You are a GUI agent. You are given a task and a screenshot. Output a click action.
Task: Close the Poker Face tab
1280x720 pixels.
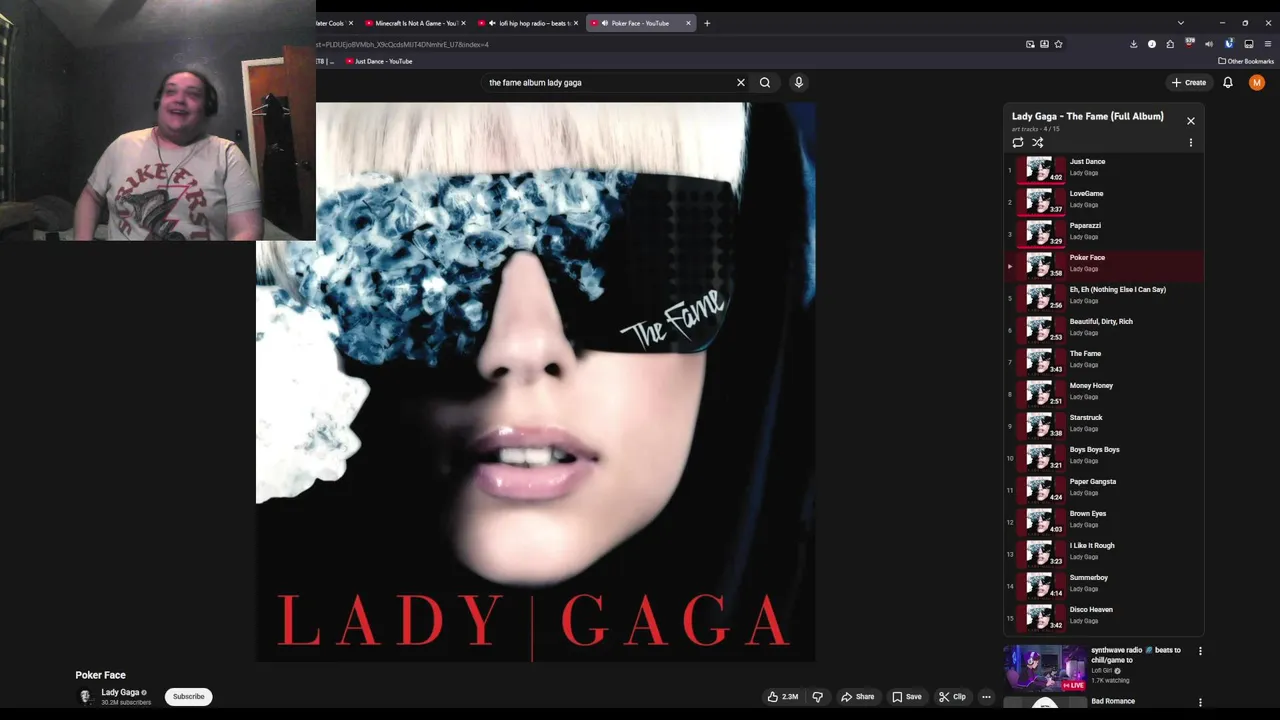(x=688, y=23)
